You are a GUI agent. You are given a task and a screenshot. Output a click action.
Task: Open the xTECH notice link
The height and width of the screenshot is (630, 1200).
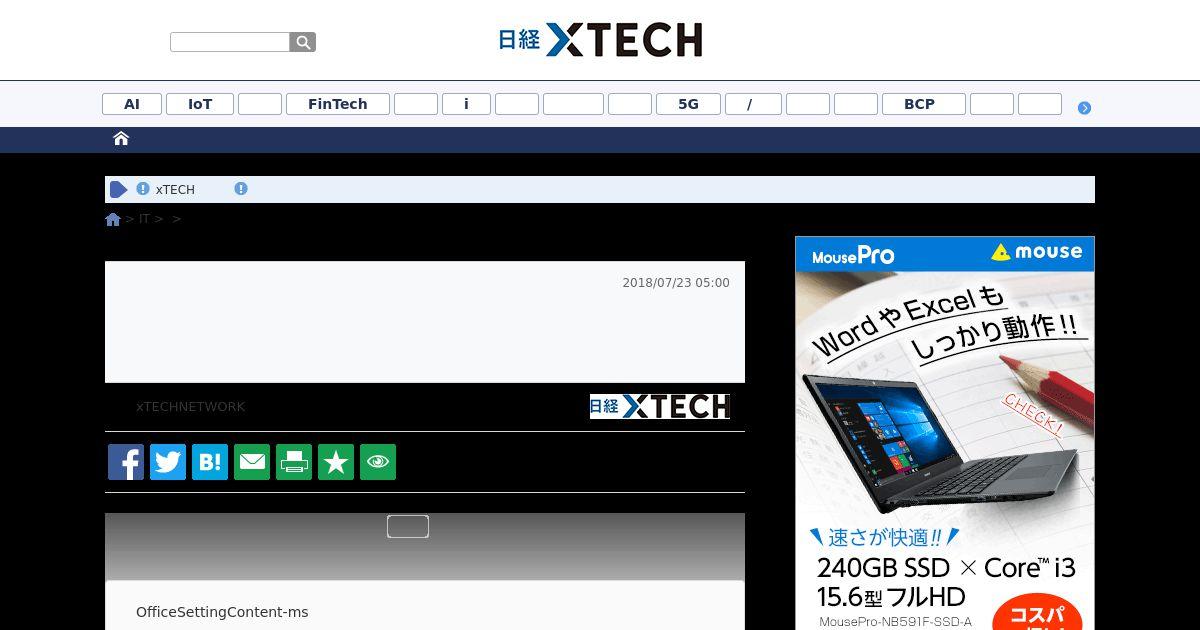click(175, 189)
